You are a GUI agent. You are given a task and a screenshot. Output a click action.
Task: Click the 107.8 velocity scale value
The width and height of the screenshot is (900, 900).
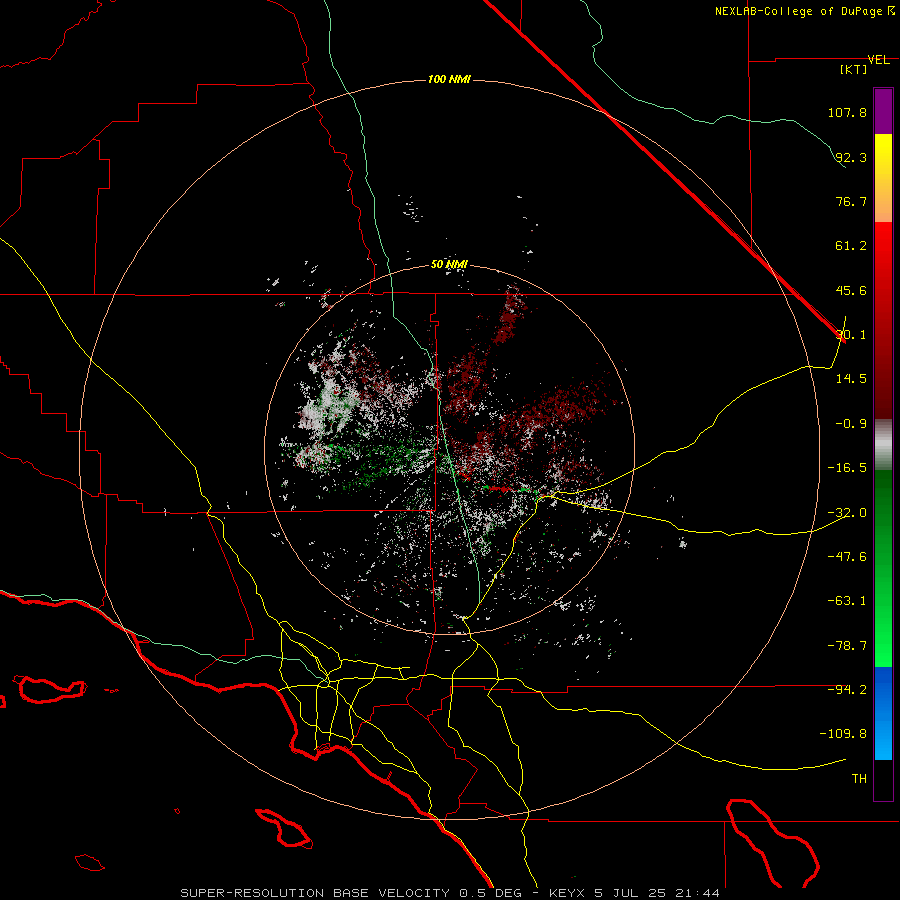click(847, 112)
